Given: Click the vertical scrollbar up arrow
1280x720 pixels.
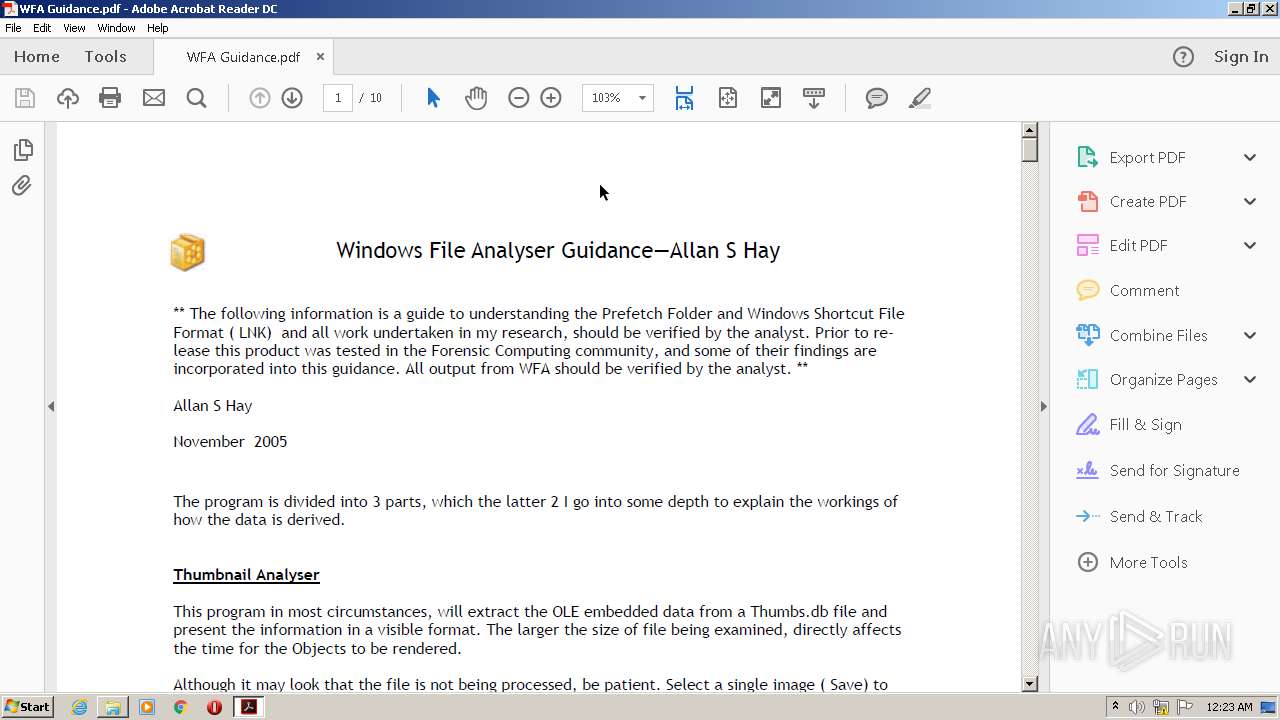Looking at the screenshot, I should point(1030,130).
